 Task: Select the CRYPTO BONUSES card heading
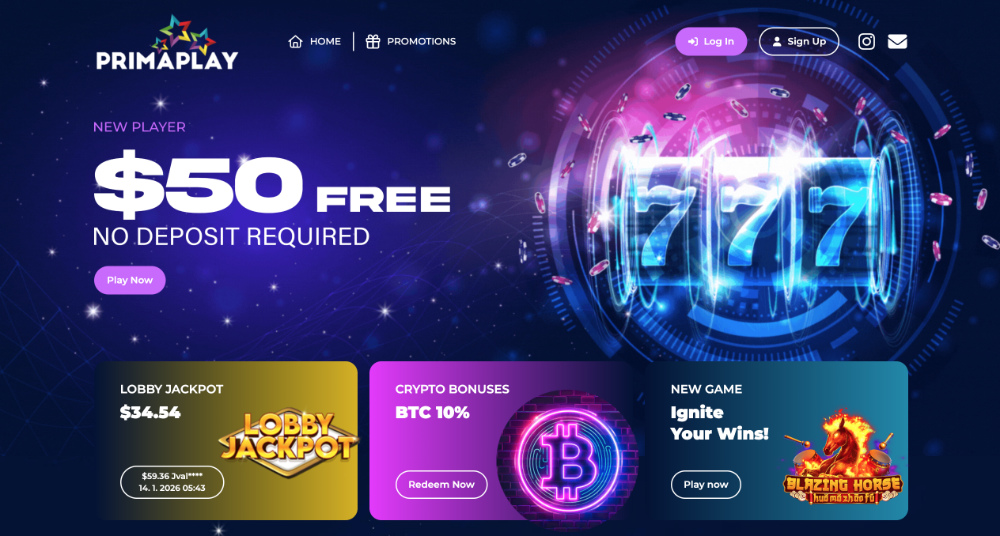pos(452,389)
